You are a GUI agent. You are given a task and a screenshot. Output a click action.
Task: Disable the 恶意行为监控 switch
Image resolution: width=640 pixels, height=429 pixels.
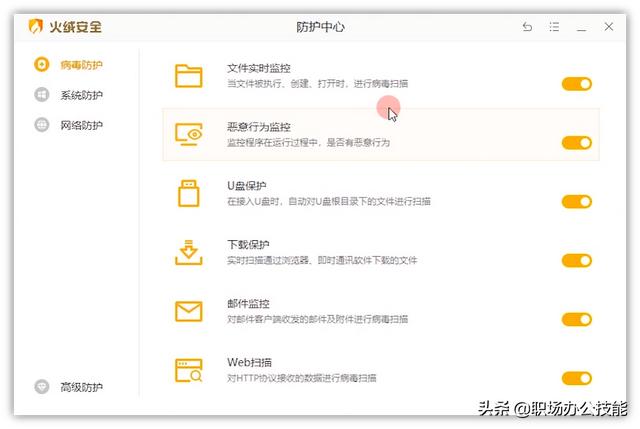pos(577,143)
